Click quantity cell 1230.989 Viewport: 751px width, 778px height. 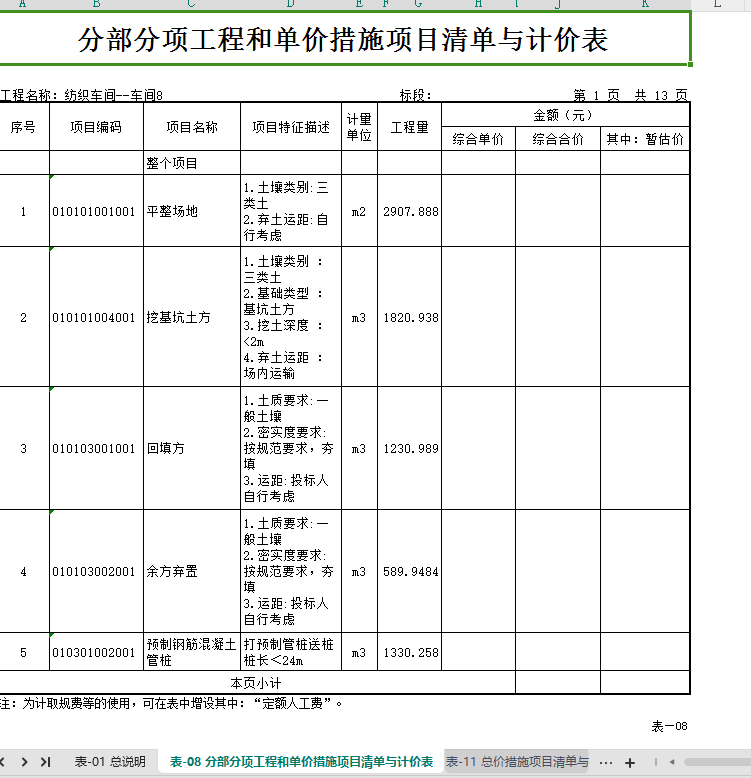tap(409, 449)
